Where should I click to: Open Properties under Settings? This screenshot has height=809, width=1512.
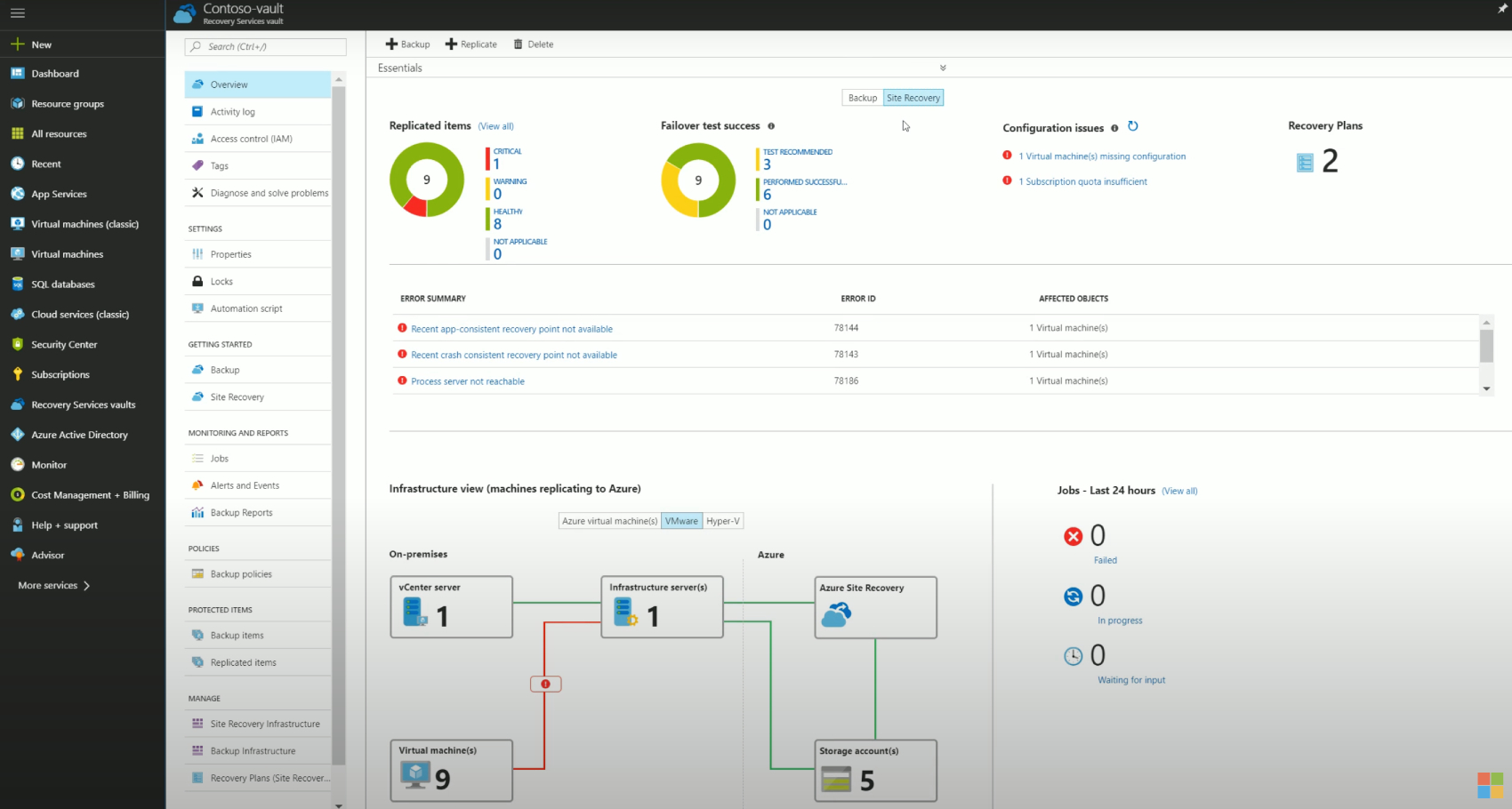pyautogui.click(x=258, y=254)
